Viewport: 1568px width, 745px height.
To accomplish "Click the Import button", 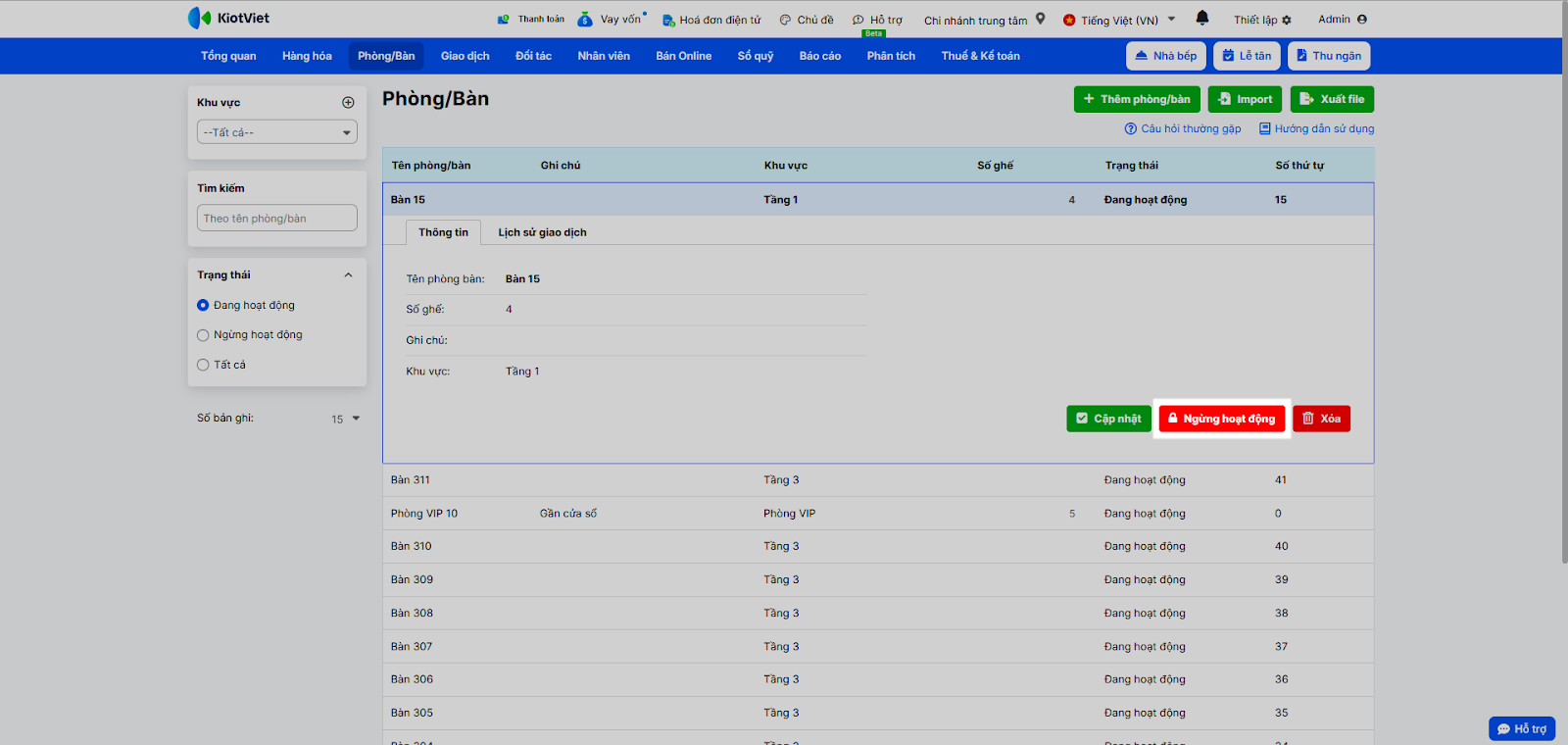I will pos(1245,99).
